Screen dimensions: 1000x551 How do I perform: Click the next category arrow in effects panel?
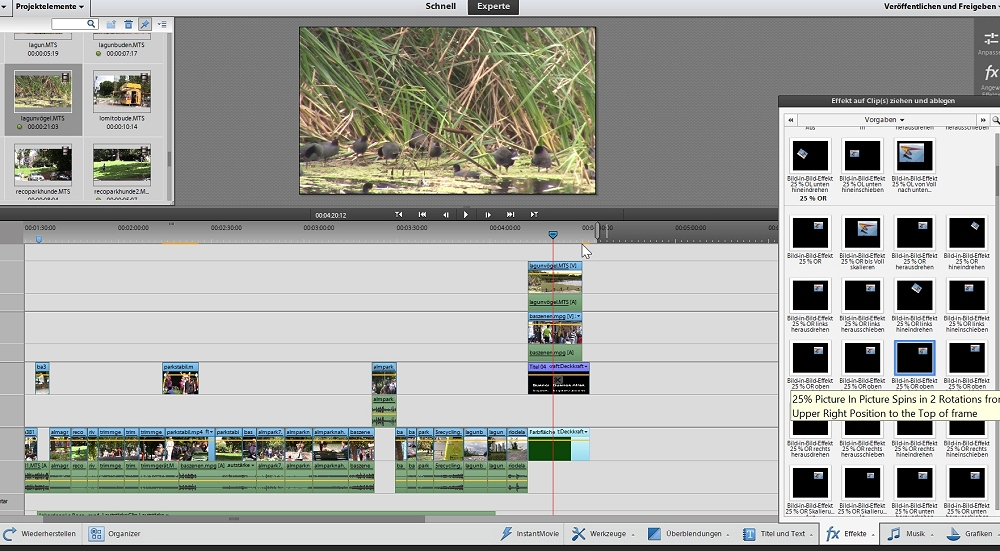point(983,119)
